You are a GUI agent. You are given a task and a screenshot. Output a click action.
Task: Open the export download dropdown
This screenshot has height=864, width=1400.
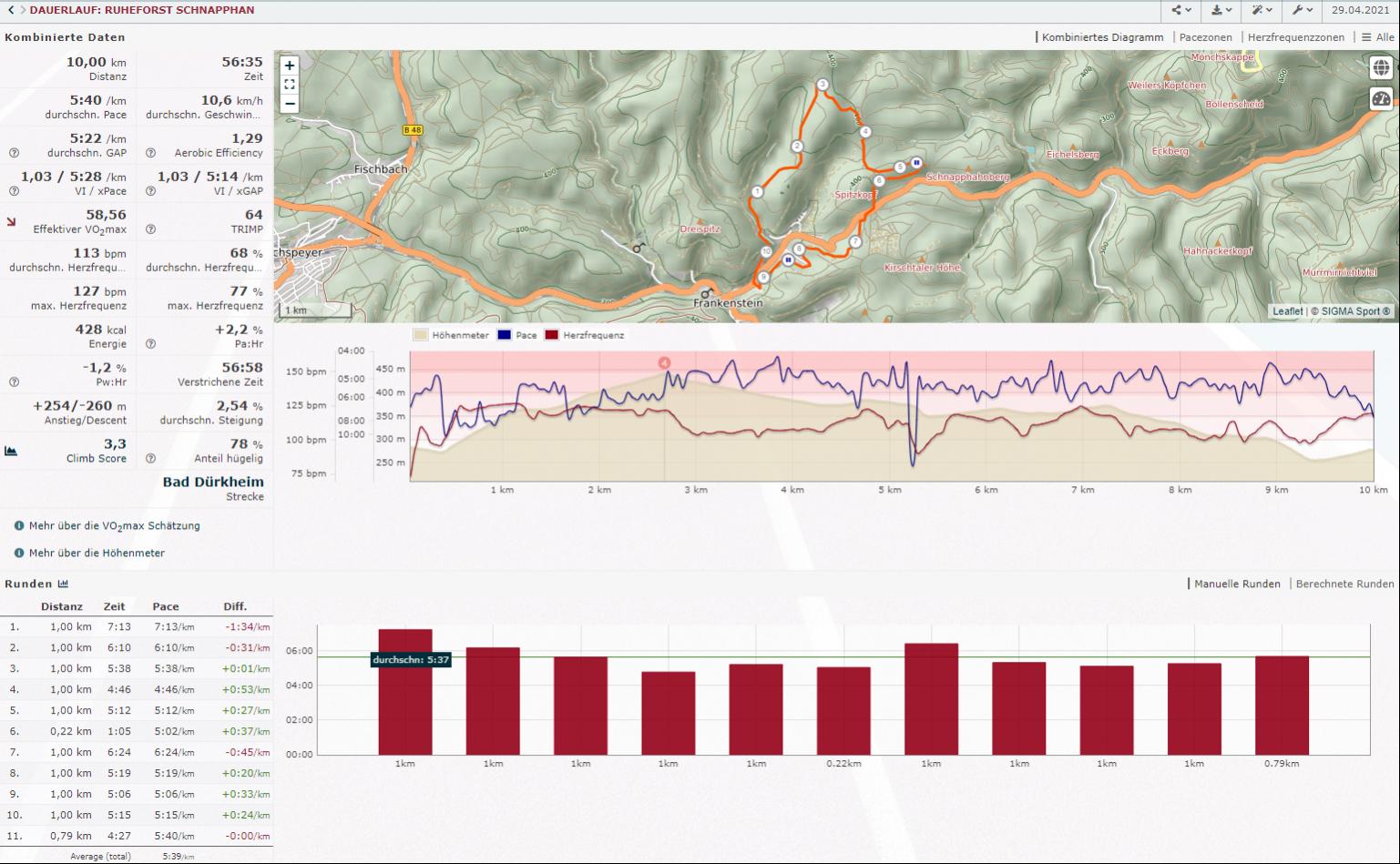click(x=1221, y=10)
